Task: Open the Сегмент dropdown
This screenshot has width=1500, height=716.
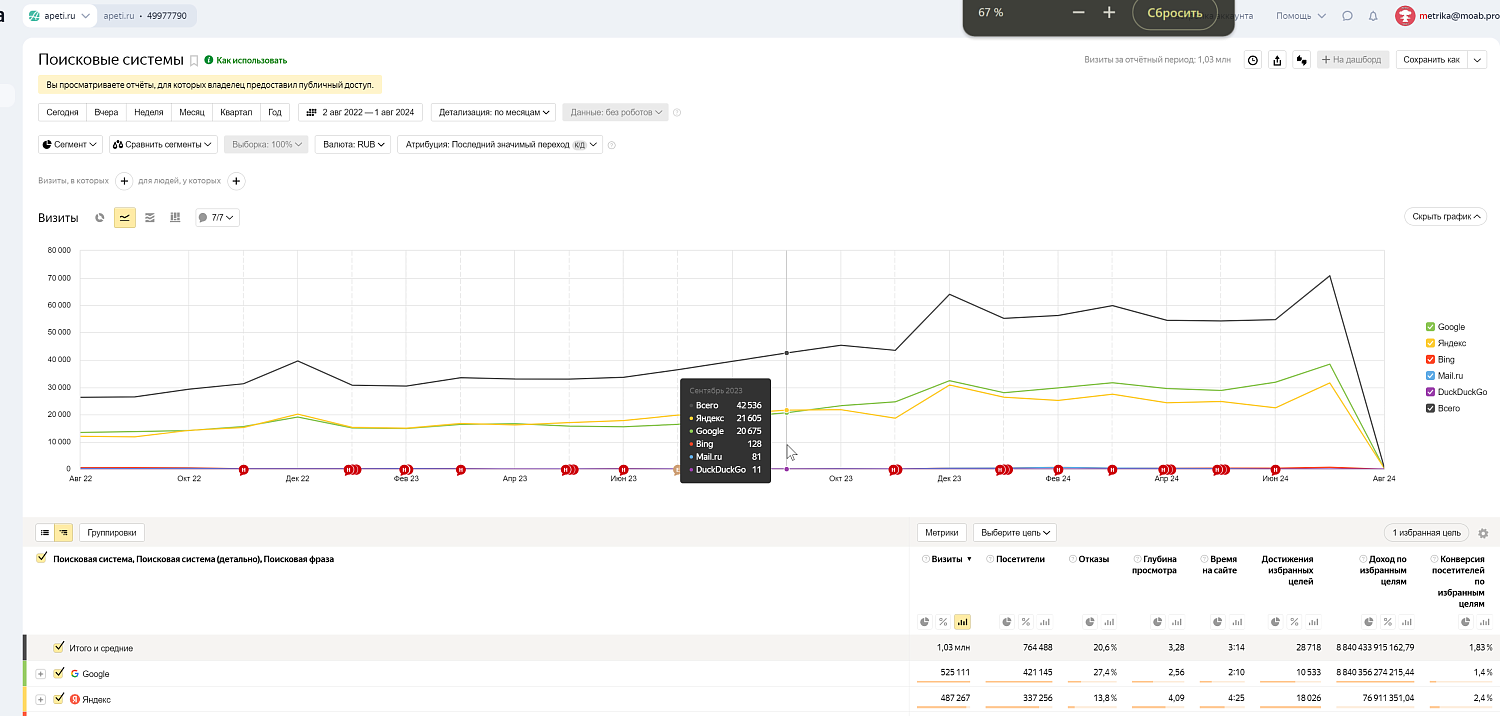Action: [71, 144]
